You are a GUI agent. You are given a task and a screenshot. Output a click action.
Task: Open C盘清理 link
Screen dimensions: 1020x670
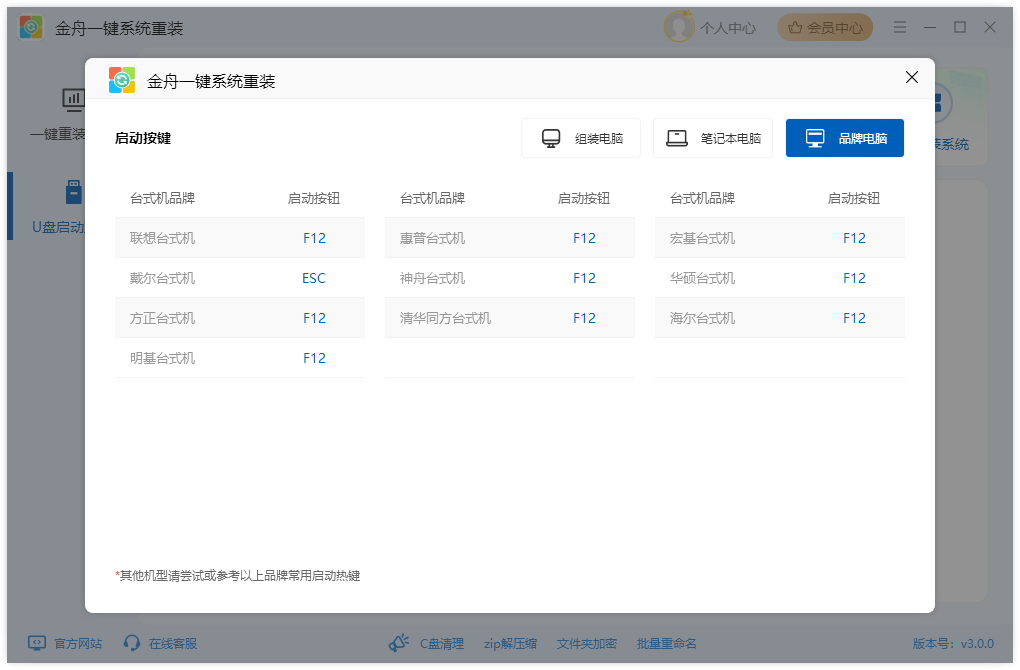tap(442, 643)
